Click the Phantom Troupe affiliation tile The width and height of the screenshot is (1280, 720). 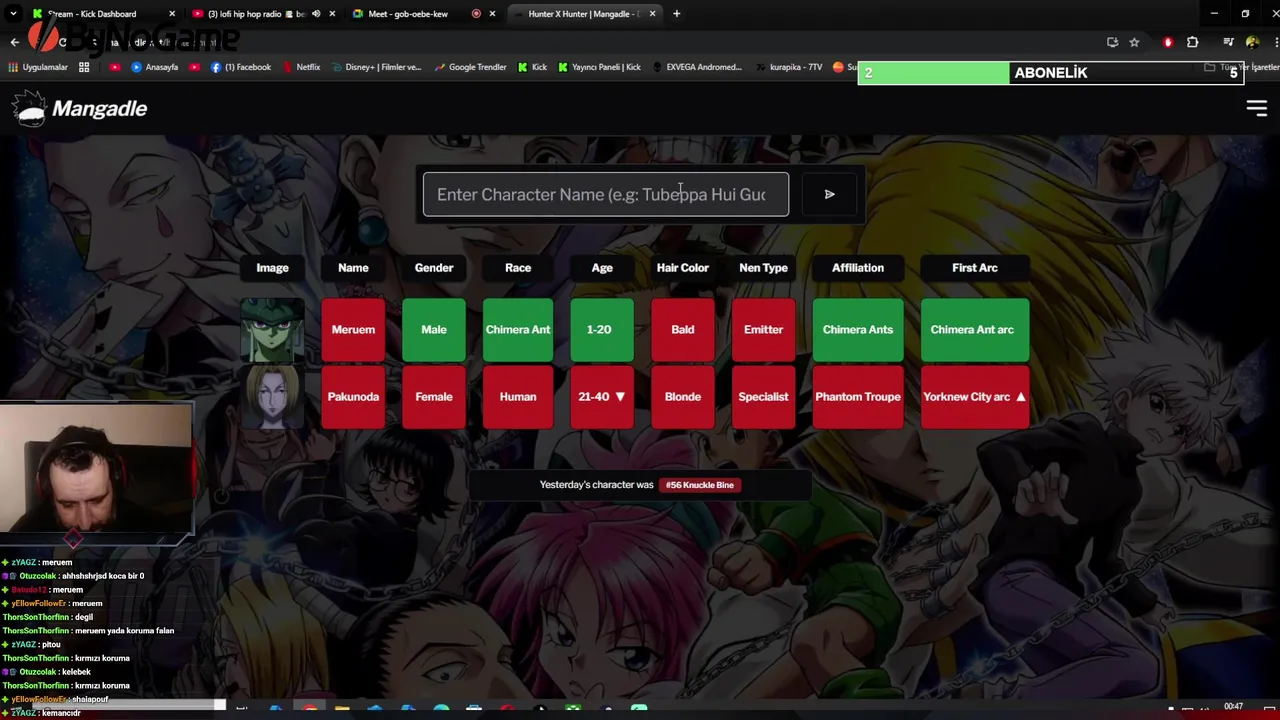coord(858,397)
